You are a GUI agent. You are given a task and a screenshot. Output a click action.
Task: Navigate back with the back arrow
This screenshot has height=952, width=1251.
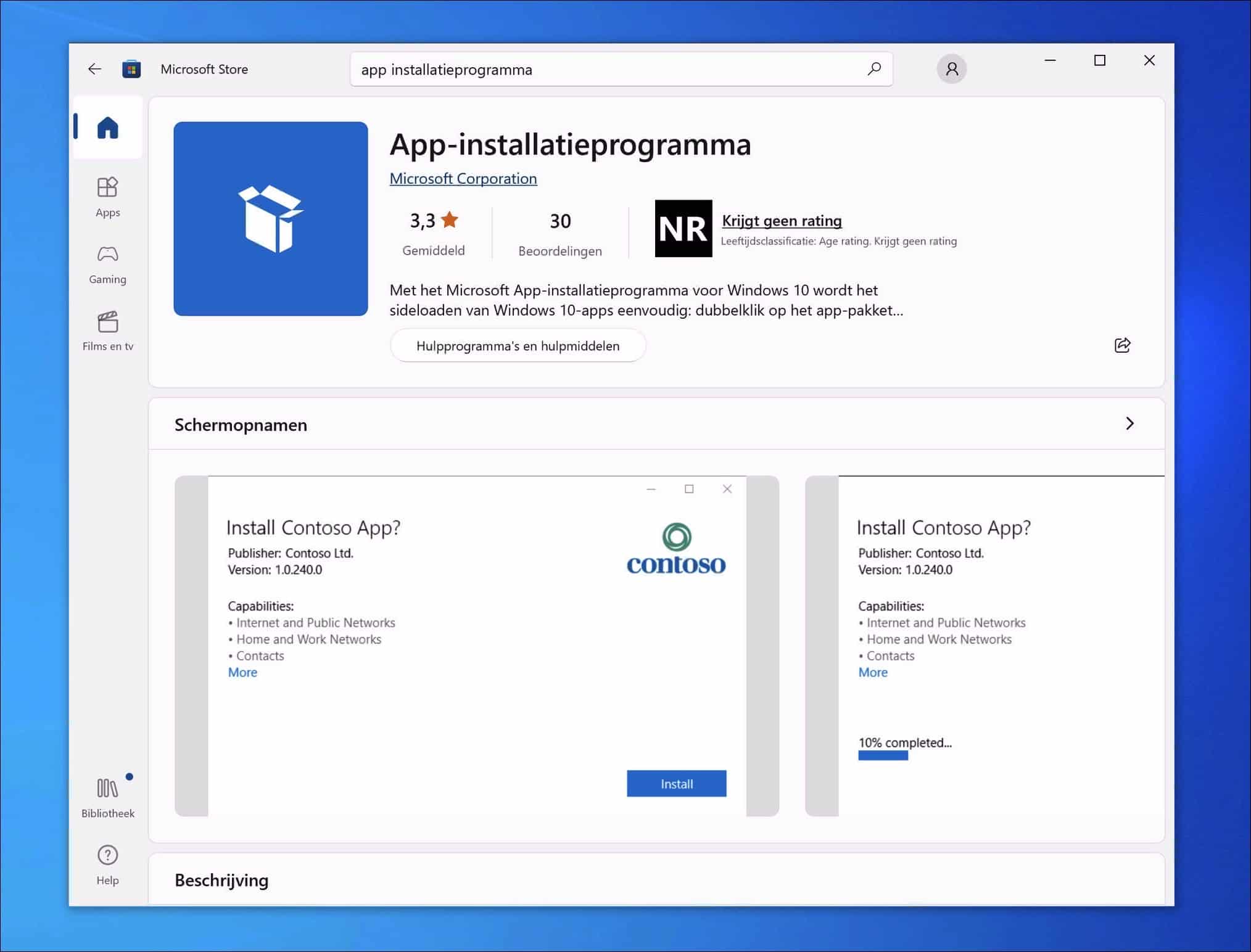[94, 68]
